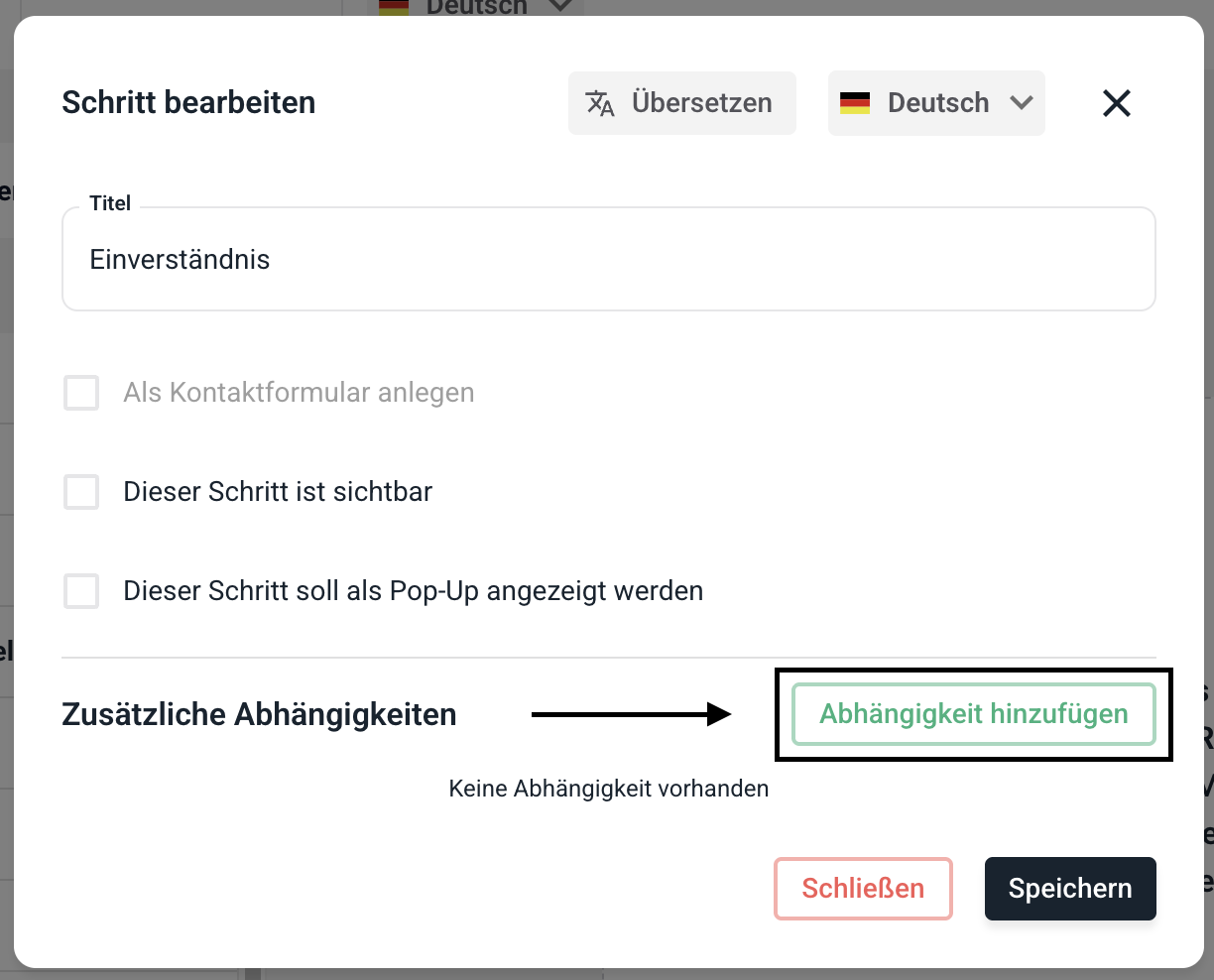Expand the Deutsch language chevron in the dialog
This screenshot has height=980, width=1214.
[x=1022, y=103]
